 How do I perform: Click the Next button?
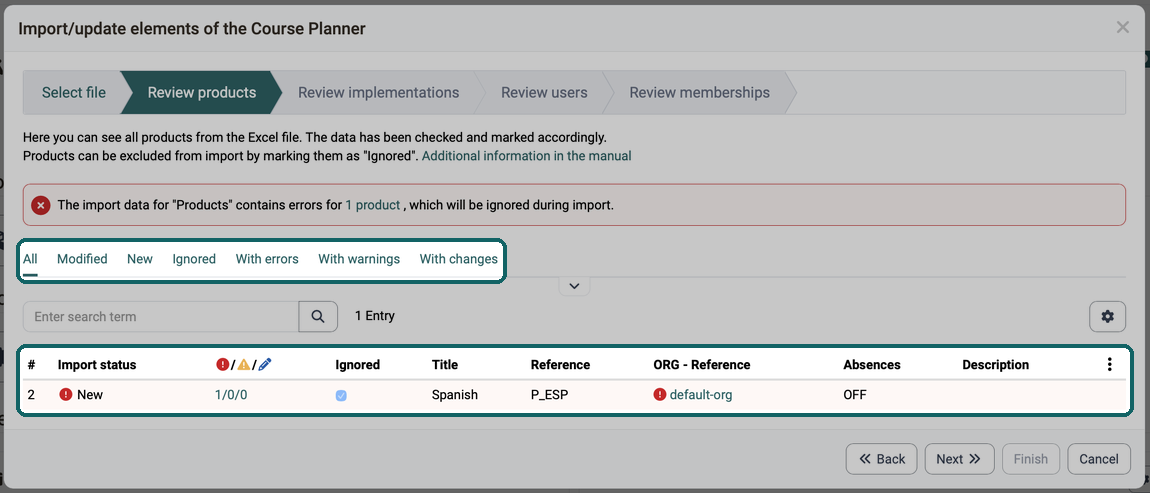tap(959, 459)
